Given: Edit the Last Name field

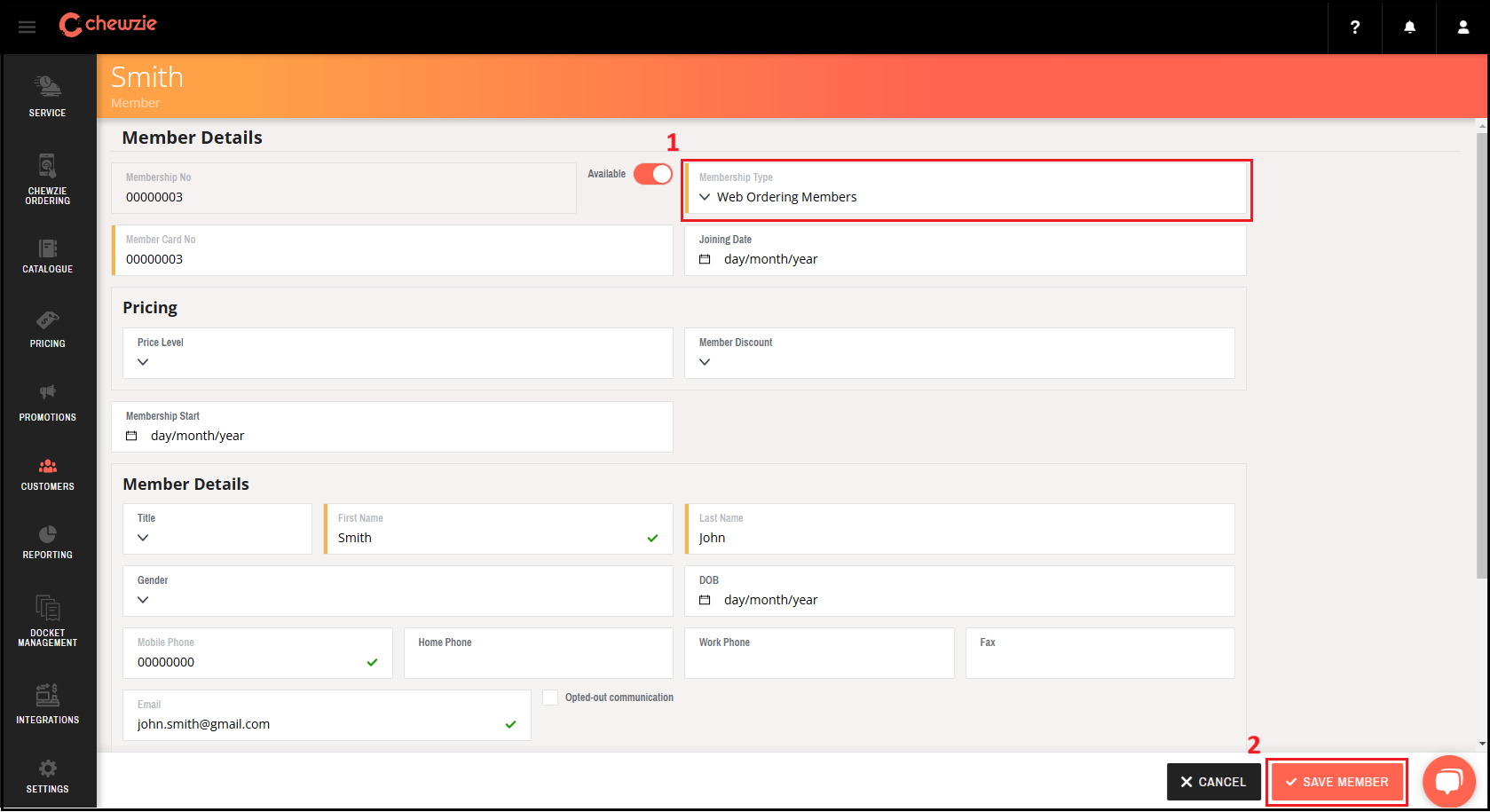Looking at the screenshot, I should 959,529.
